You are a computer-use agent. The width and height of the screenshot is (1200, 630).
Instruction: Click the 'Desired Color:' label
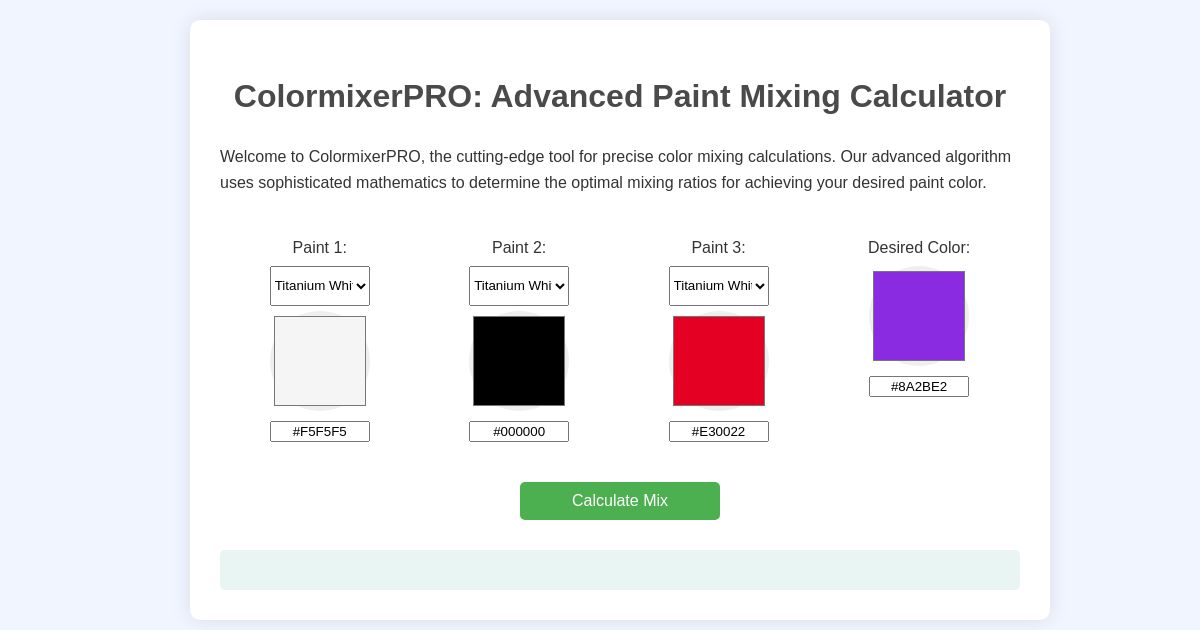pyautogui.click(x=918, y=248)
